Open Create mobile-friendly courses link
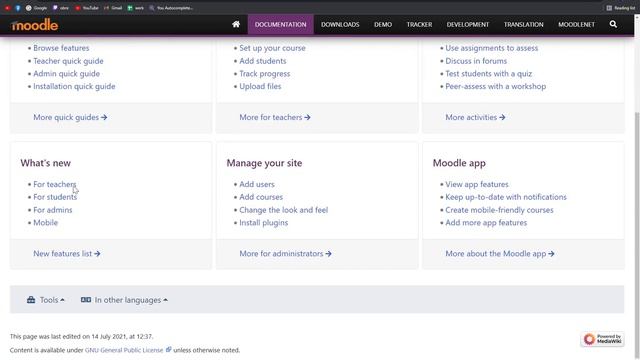 (499, 210)
